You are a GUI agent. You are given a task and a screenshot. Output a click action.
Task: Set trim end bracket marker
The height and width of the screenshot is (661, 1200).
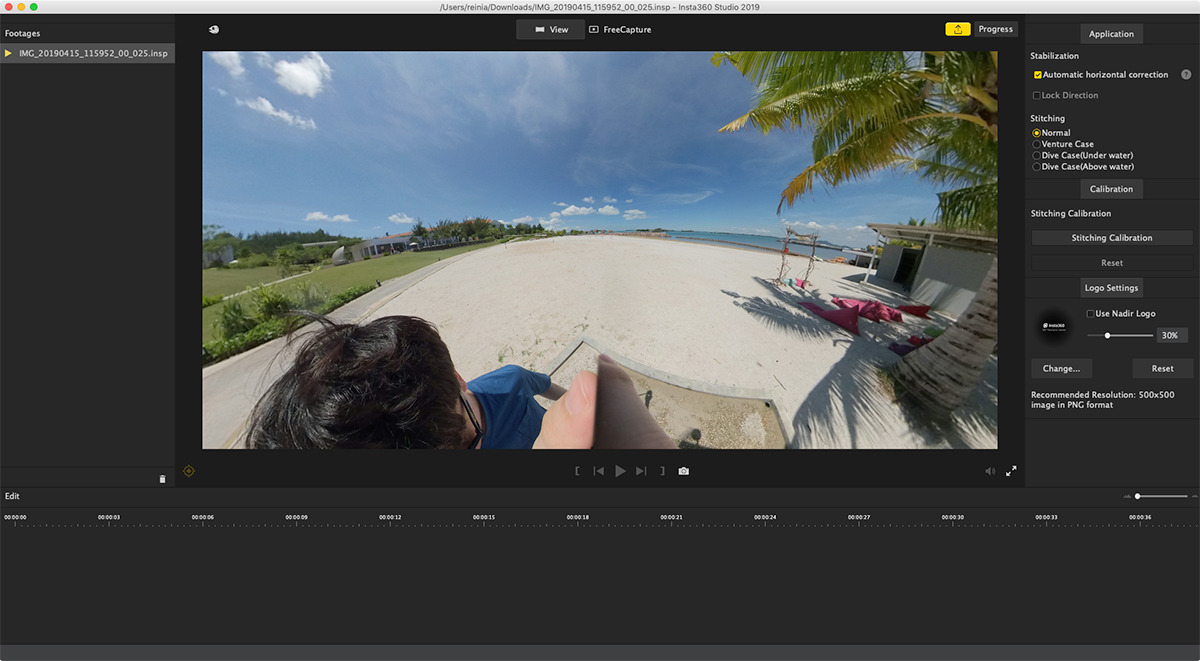coord(662,471)
